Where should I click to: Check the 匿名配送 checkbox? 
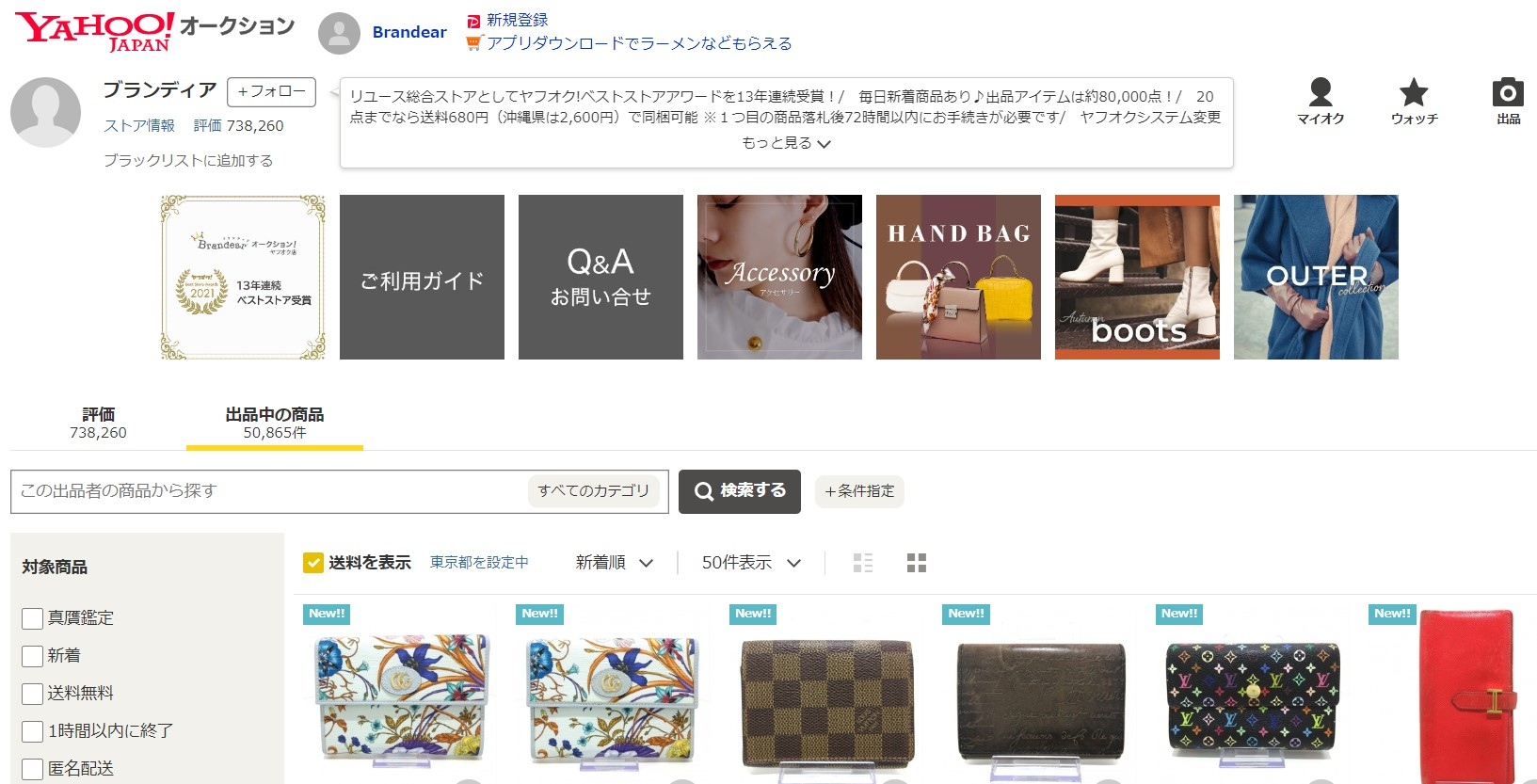(32, 769)
